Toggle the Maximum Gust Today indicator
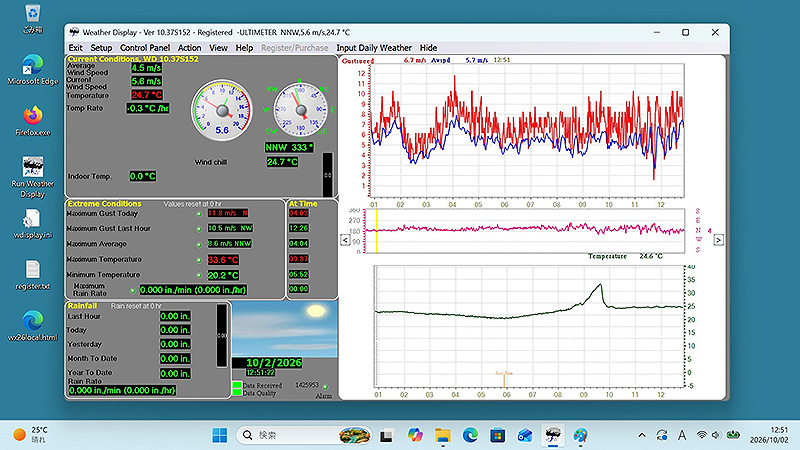800x450 pixels. click(x=199, y=214)
